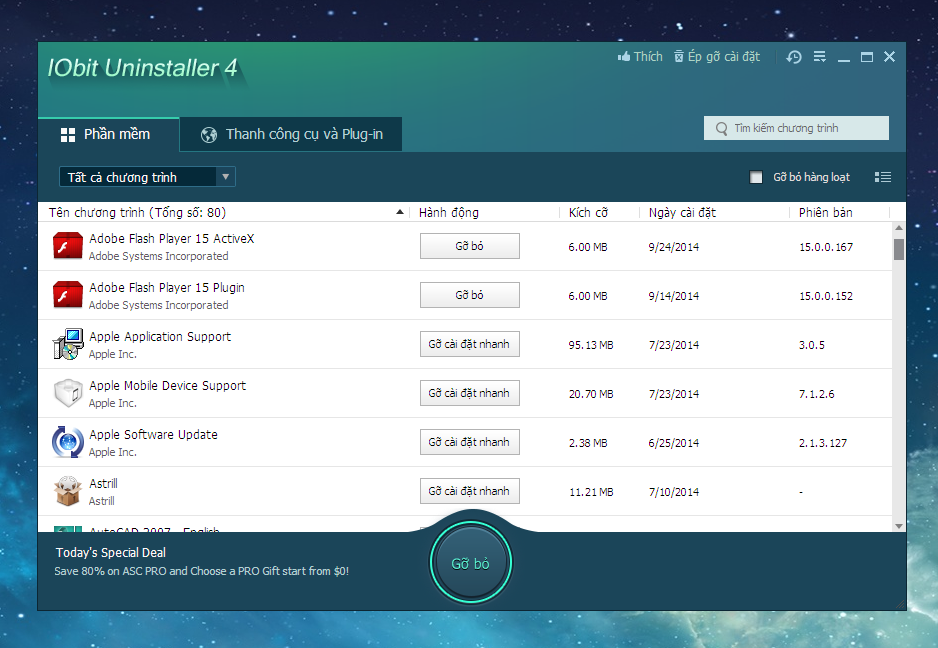This screenshot has height=648, width=938.
Task: Click install date 6/25/2014
Action: [674, 443]
